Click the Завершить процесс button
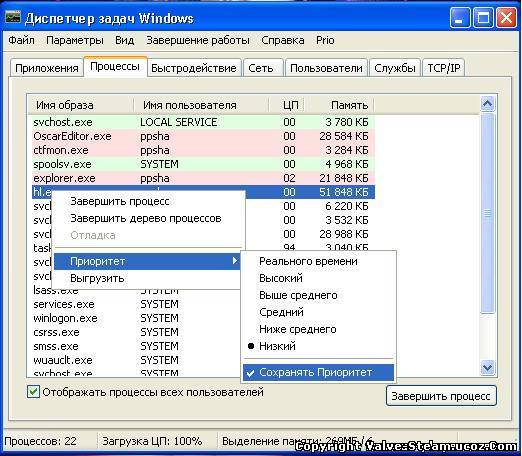 [441, 396]
